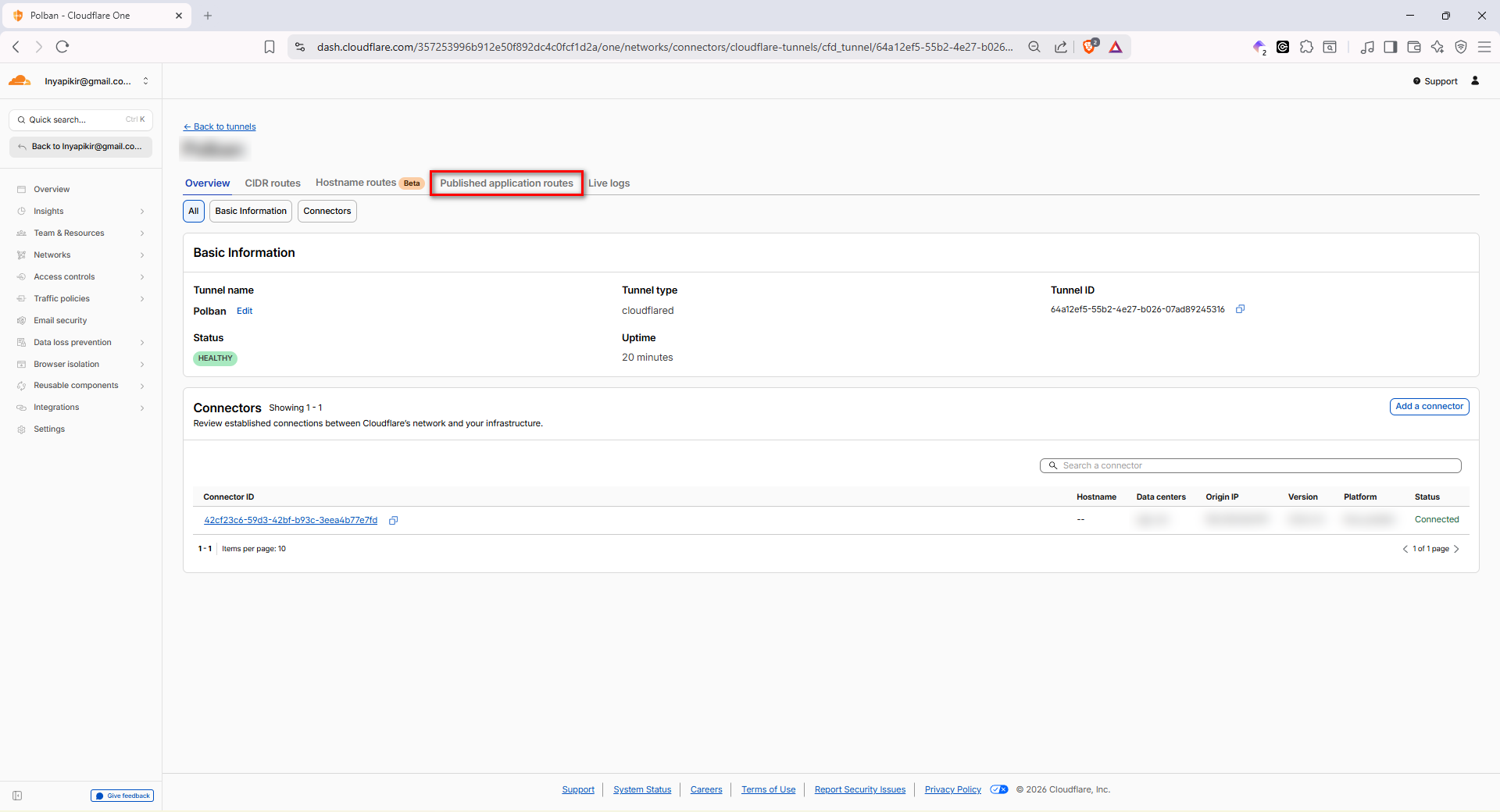
Task: Open the browser extensions puzzle icon
Action: 1306,47
